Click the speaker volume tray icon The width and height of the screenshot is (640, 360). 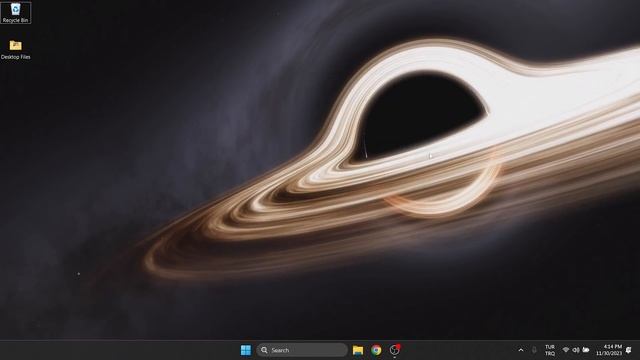pyautogui.click(x=576, y=350)
